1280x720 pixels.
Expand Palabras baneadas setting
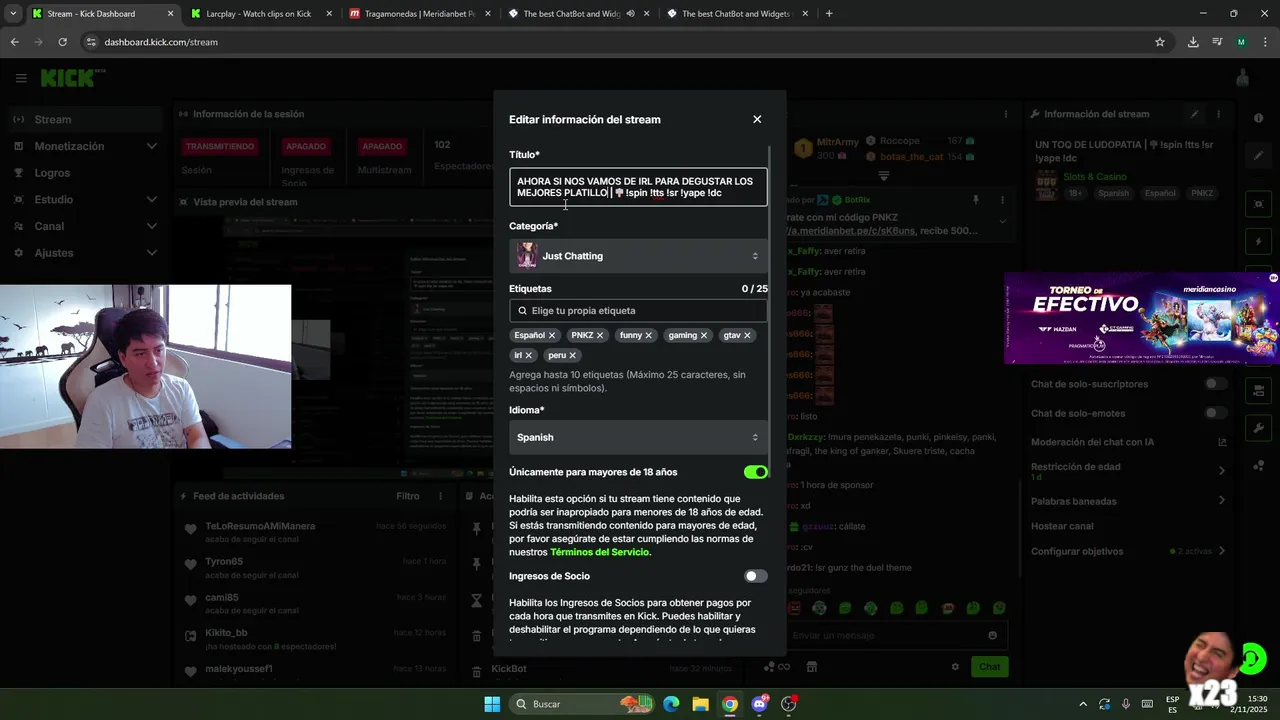pos(1129,501)
